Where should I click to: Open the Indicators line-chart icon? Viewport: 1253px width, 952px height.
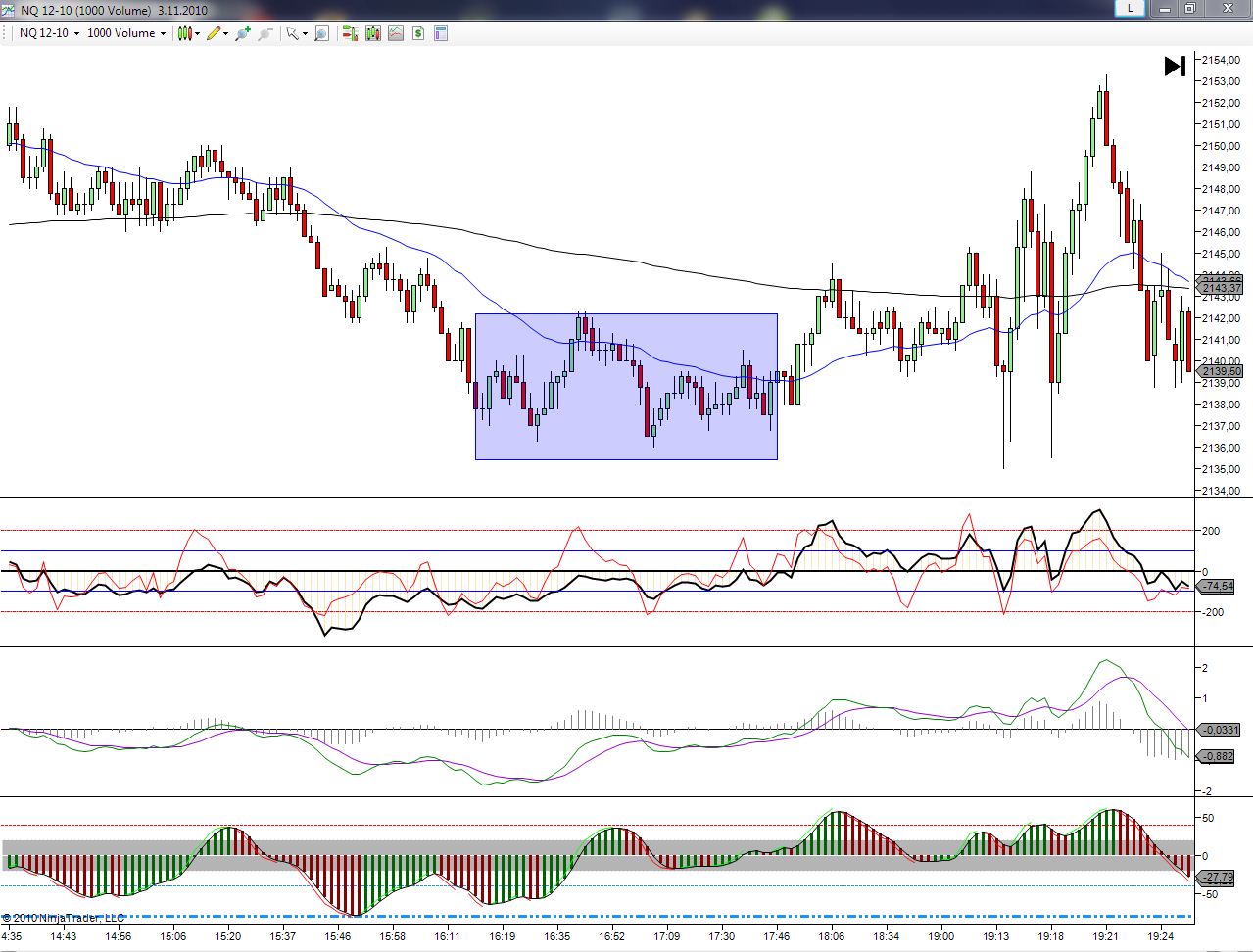pos(396,33)
